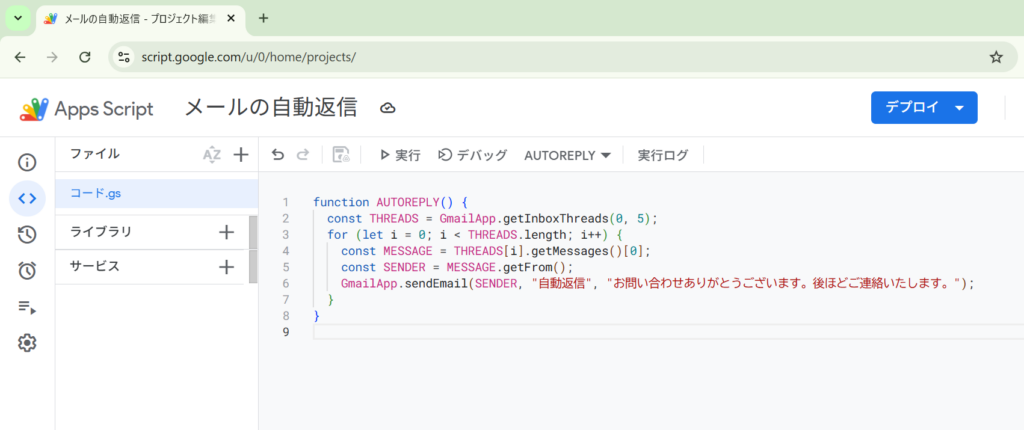Add a service with plus button
1024x430 pixels.
pyautogui.click(x=226, y=267)
